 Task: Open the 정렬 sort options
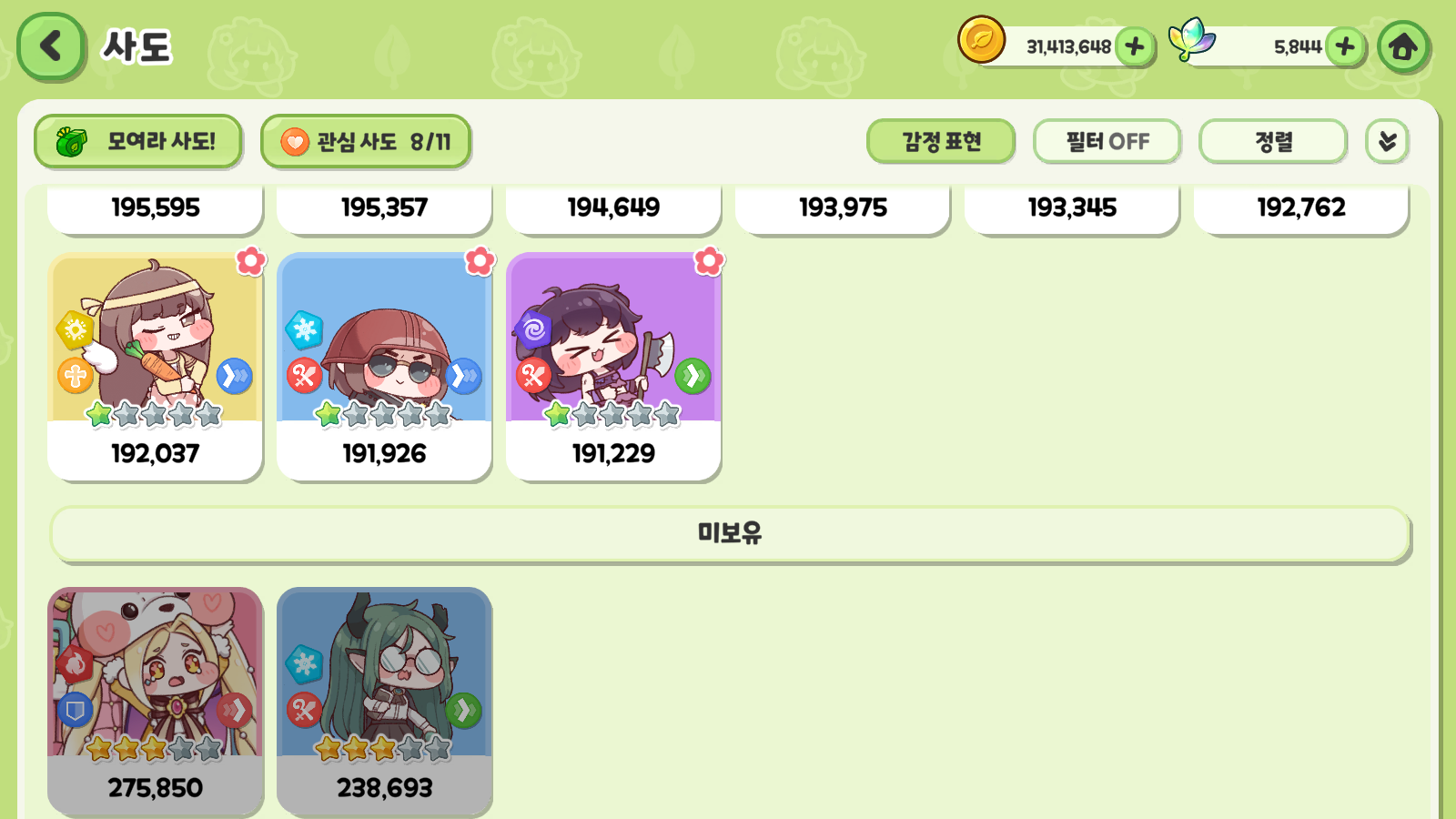tap(1273, 141)
